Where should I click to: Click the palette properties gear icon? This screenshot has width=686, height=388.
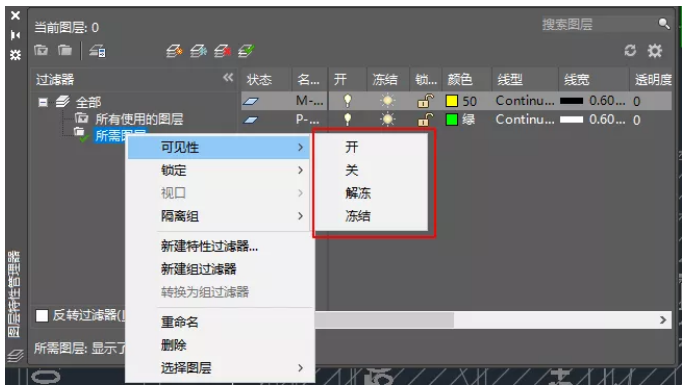click(x=15, y=55)
